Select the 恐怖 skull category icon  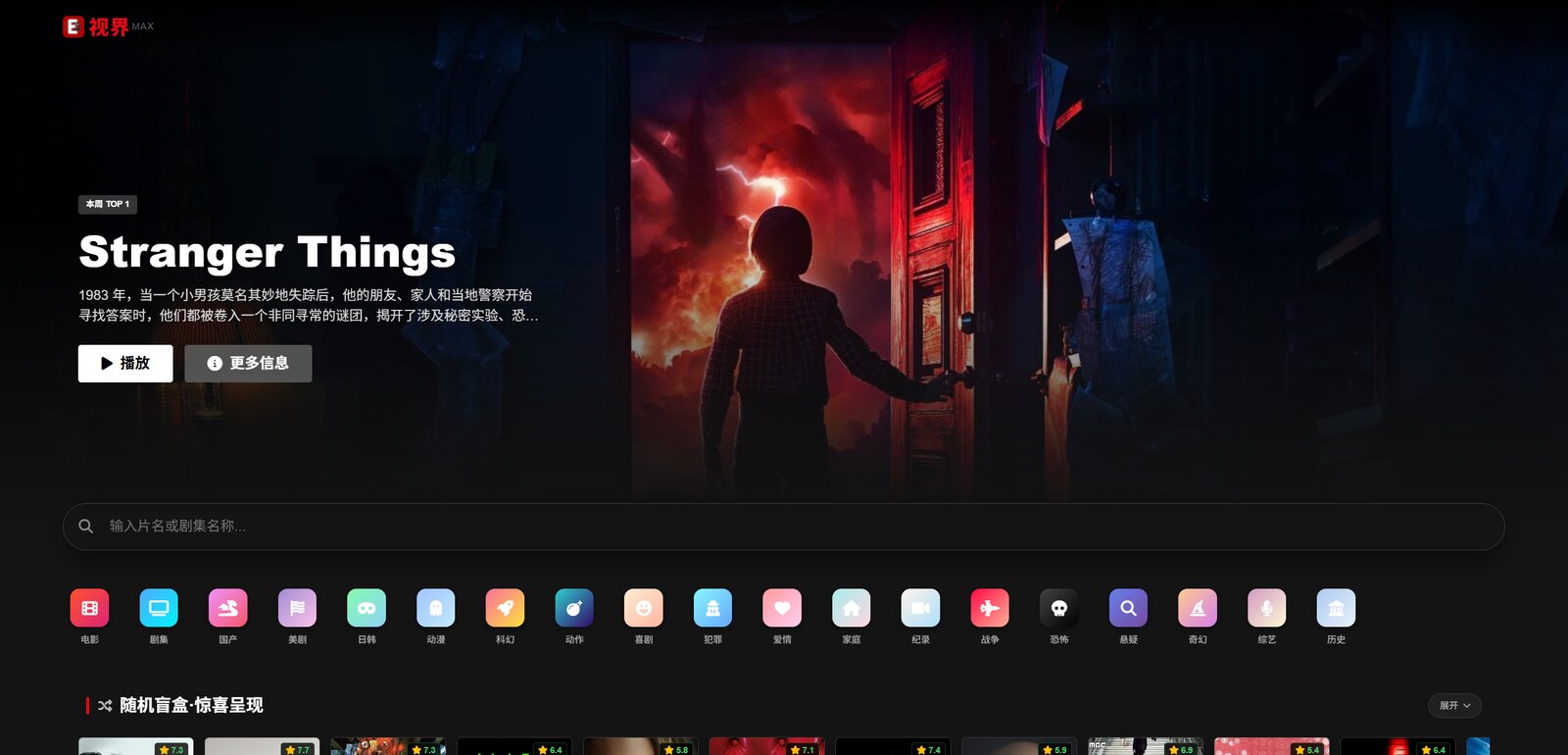click(x=1059, y=608)
